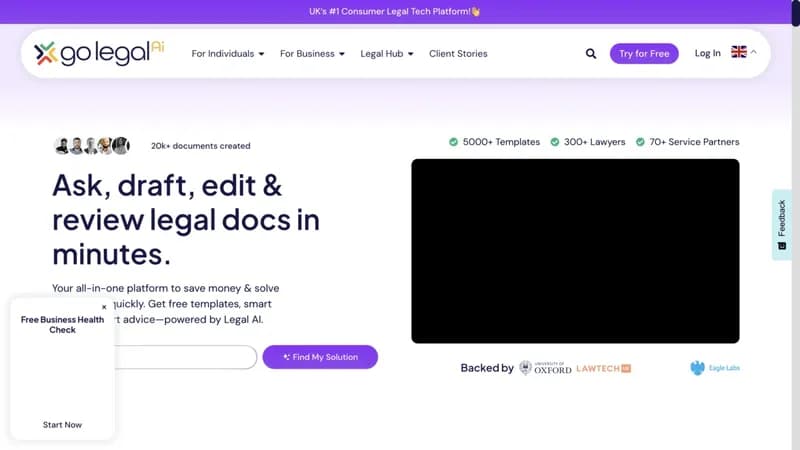800x450 pixels.
Task: Click the 'Free Business Health Check' title
Action: coord(62,324)
